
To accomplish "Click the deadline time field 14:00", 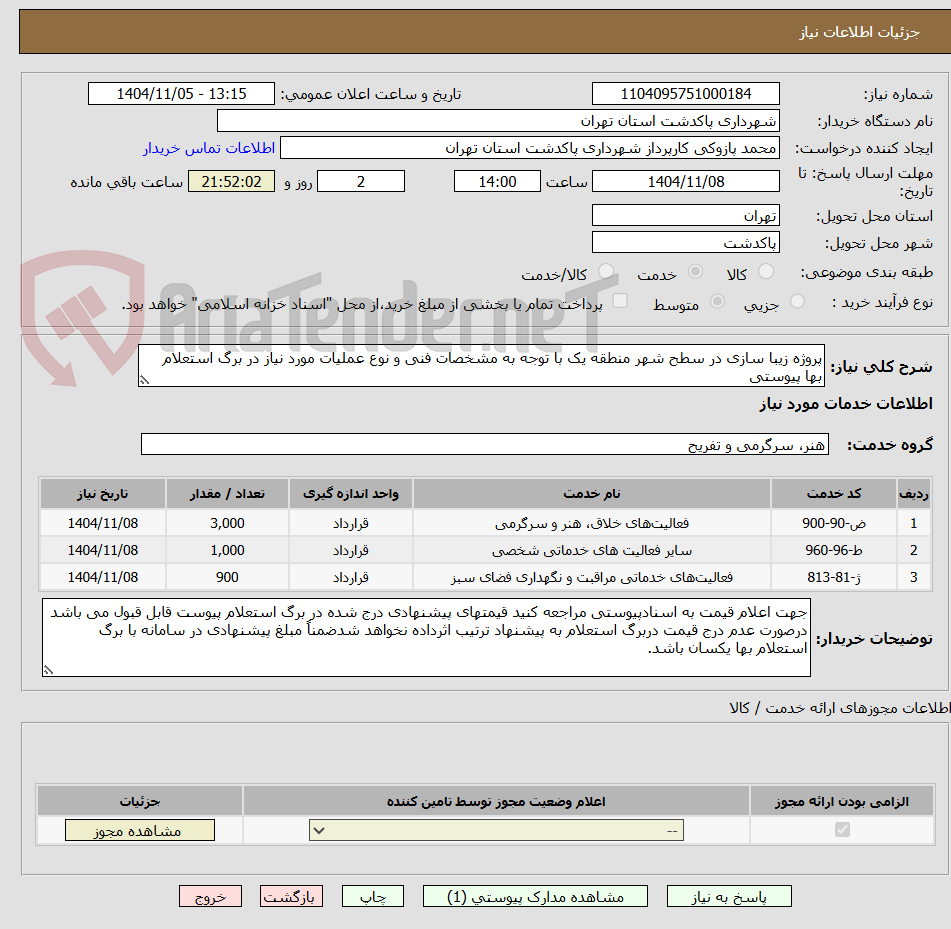I will tap(497, 181).
